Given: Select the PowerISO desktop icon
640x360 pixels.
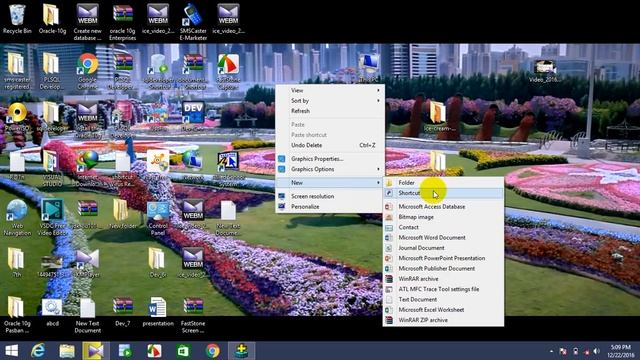Looking at the screenshot, I should (17, 116).
